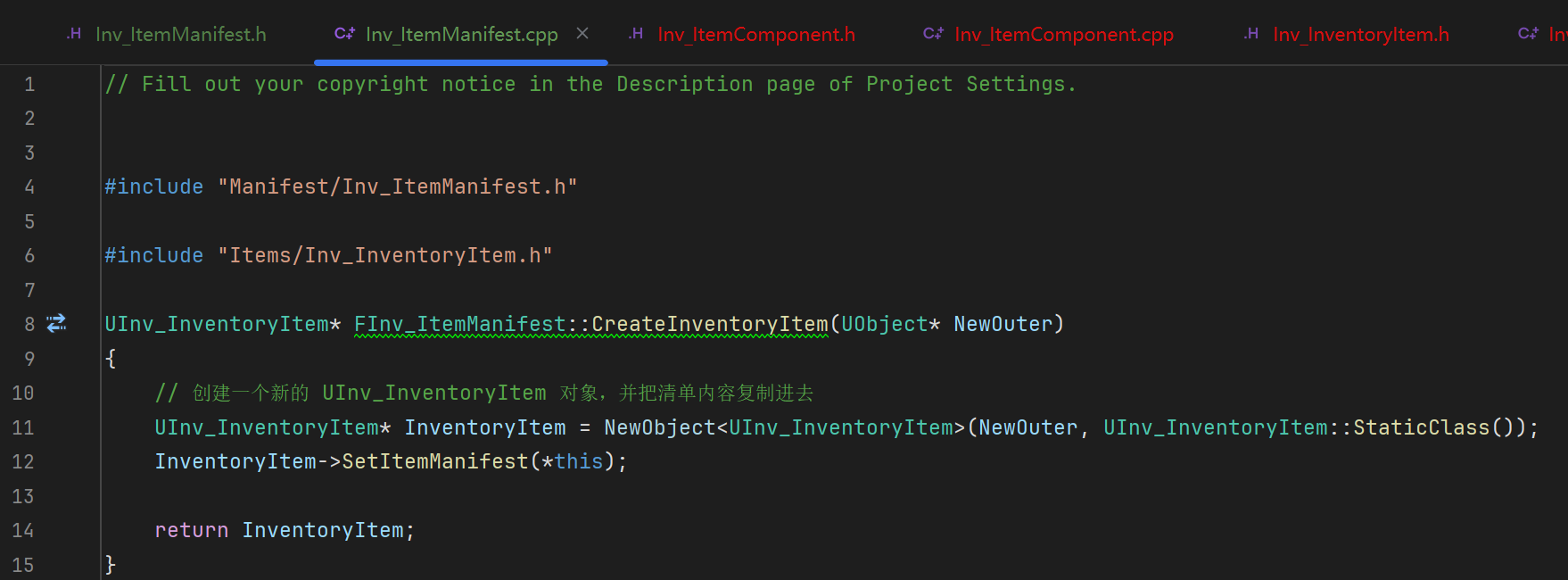This screenshot has height=580, width=1568.
Task: Click the *this argument on line 12
Action: (x=573, y=461)
